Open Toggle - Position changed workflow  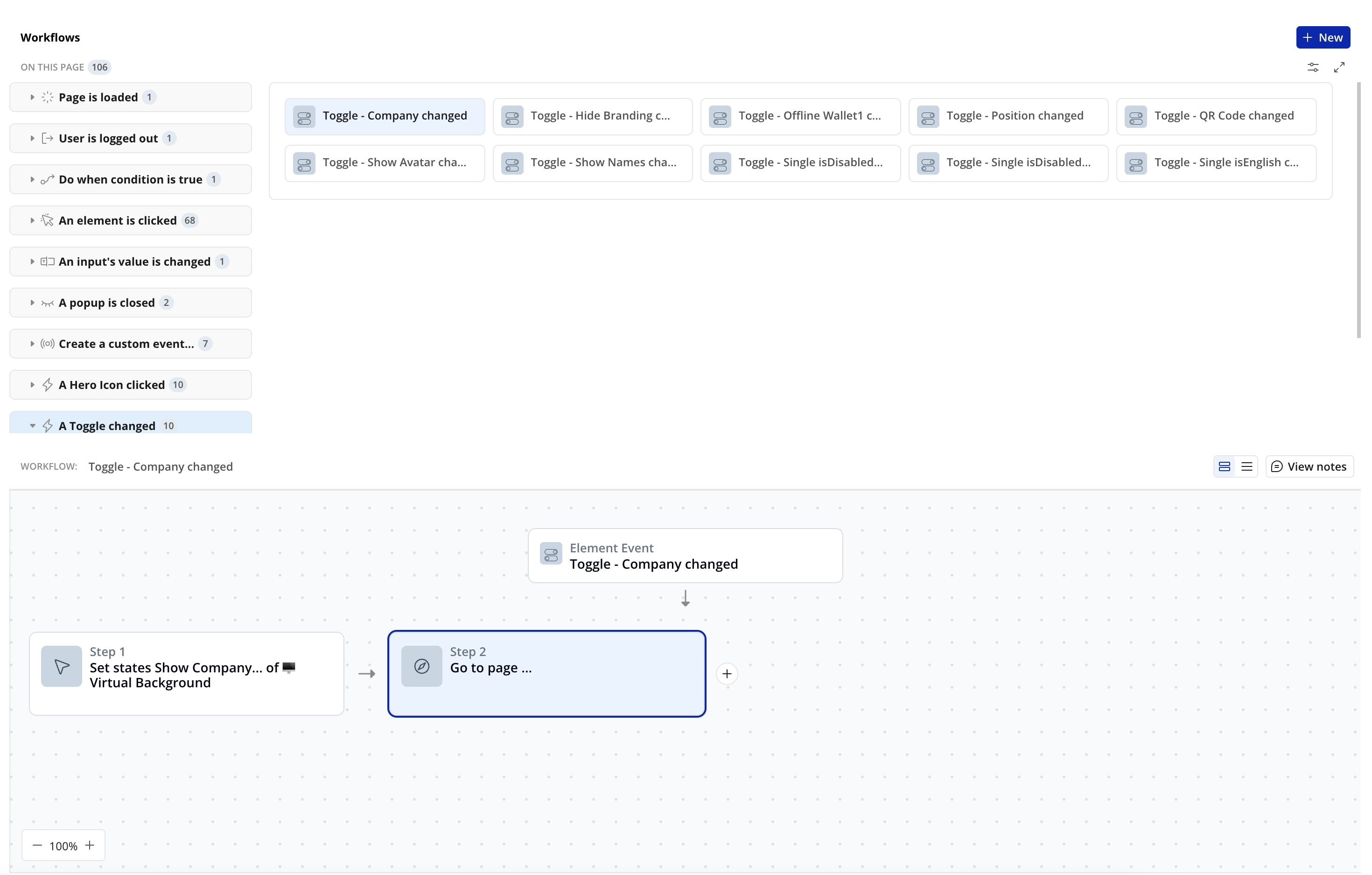[x=1008, y=116]
